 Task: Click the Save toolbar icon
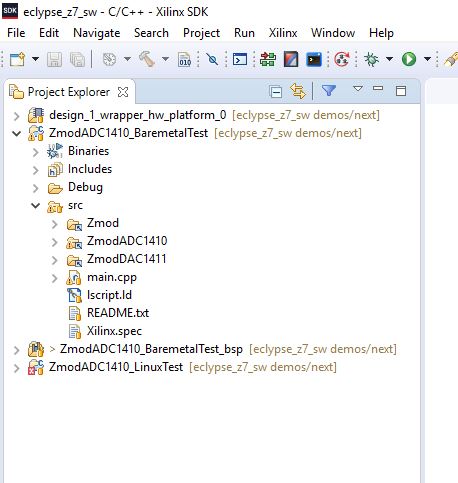coord(54,60)
